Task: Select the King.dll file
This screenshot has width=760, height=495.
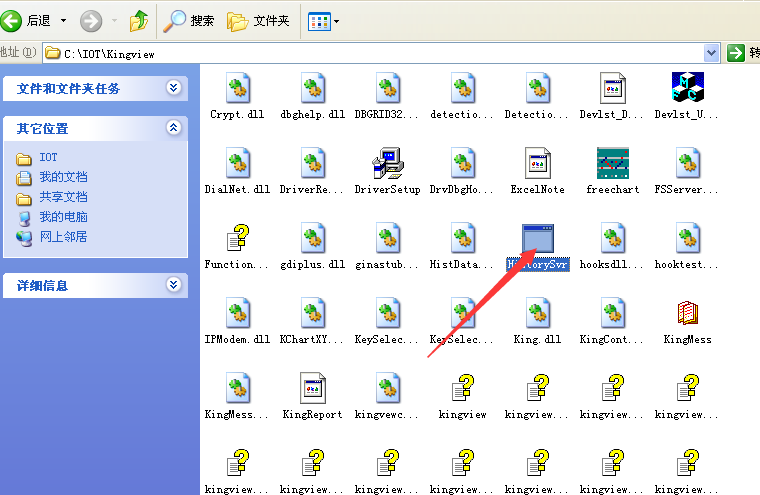Action: coord(538,313)
